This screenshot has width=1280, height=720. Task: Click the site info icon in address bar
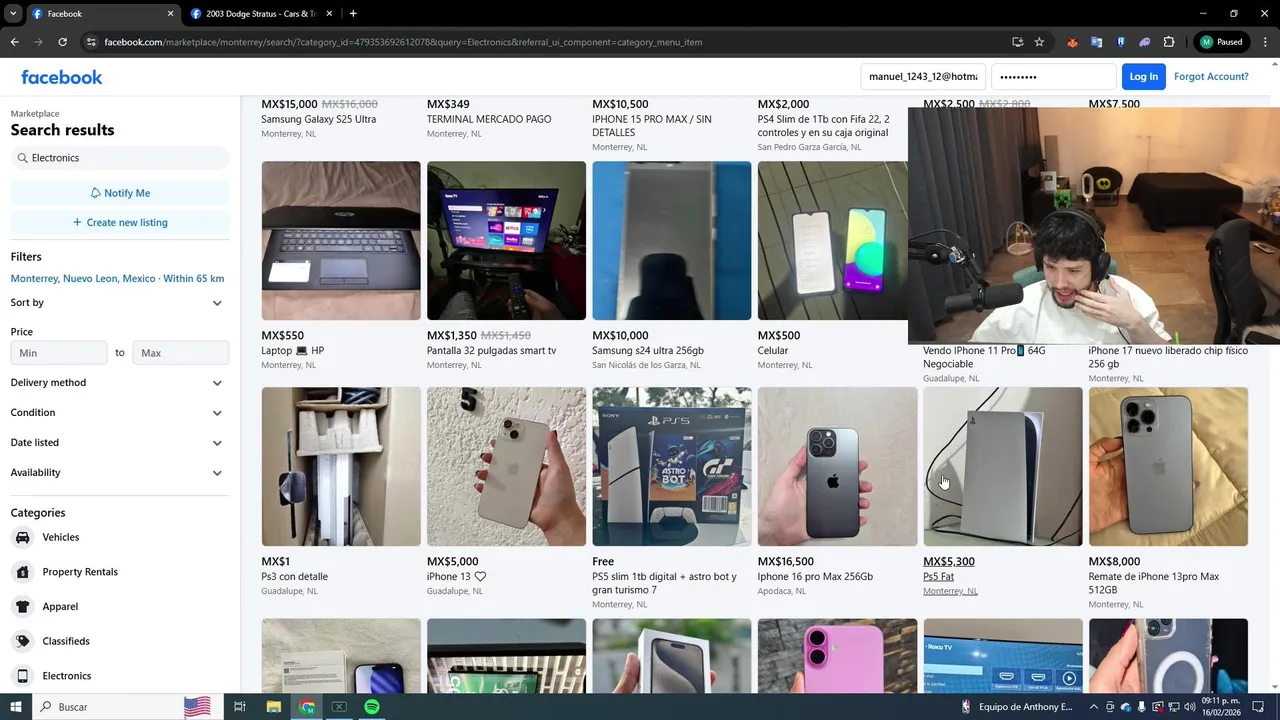tap(91, 42)
